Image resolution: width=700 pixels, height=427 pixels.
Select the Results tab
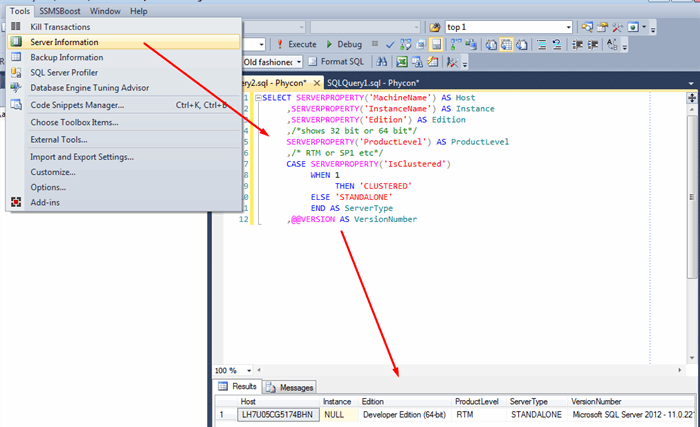[x=238, y=386]
